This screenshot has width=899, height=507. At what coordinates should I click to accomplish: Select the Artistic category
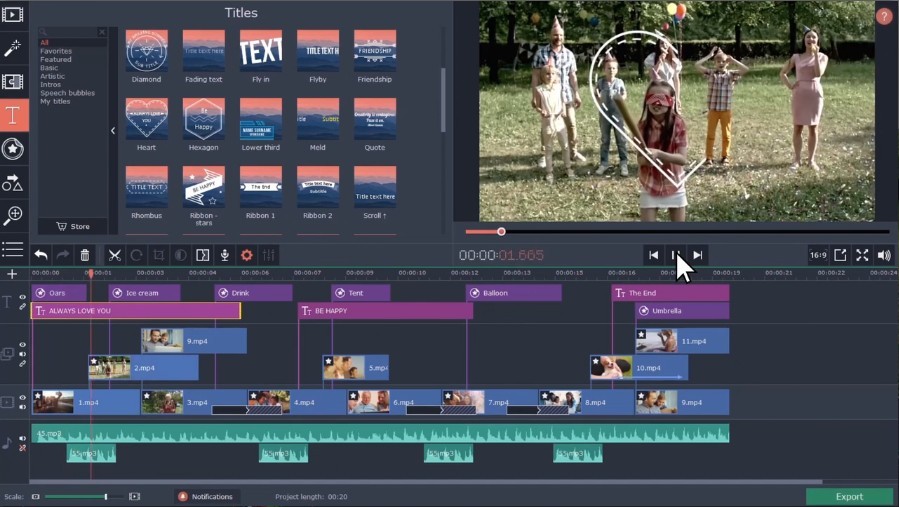coord(52,76)
